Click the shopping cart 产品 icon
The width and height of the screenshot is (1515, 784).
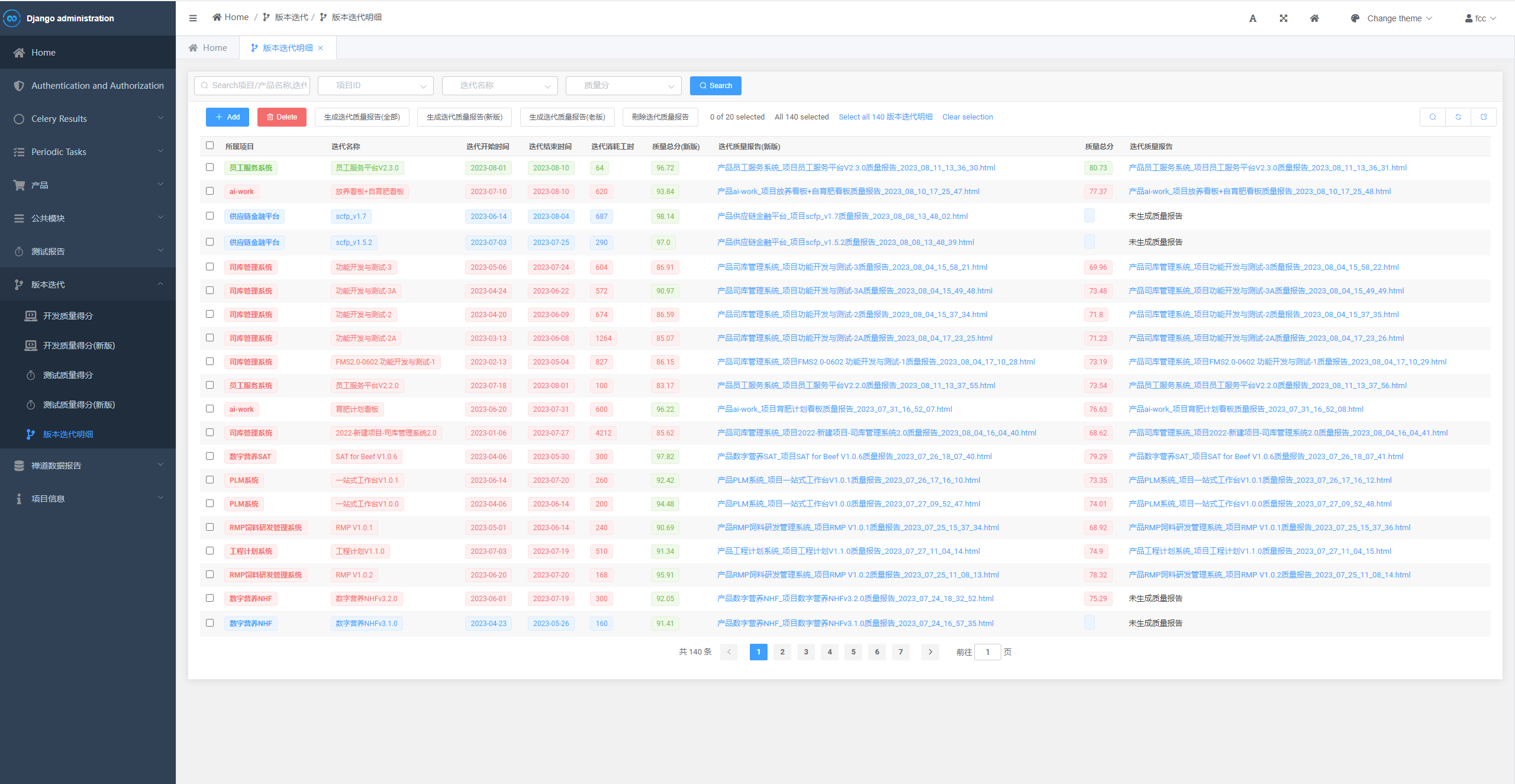[x=19, y=185]
